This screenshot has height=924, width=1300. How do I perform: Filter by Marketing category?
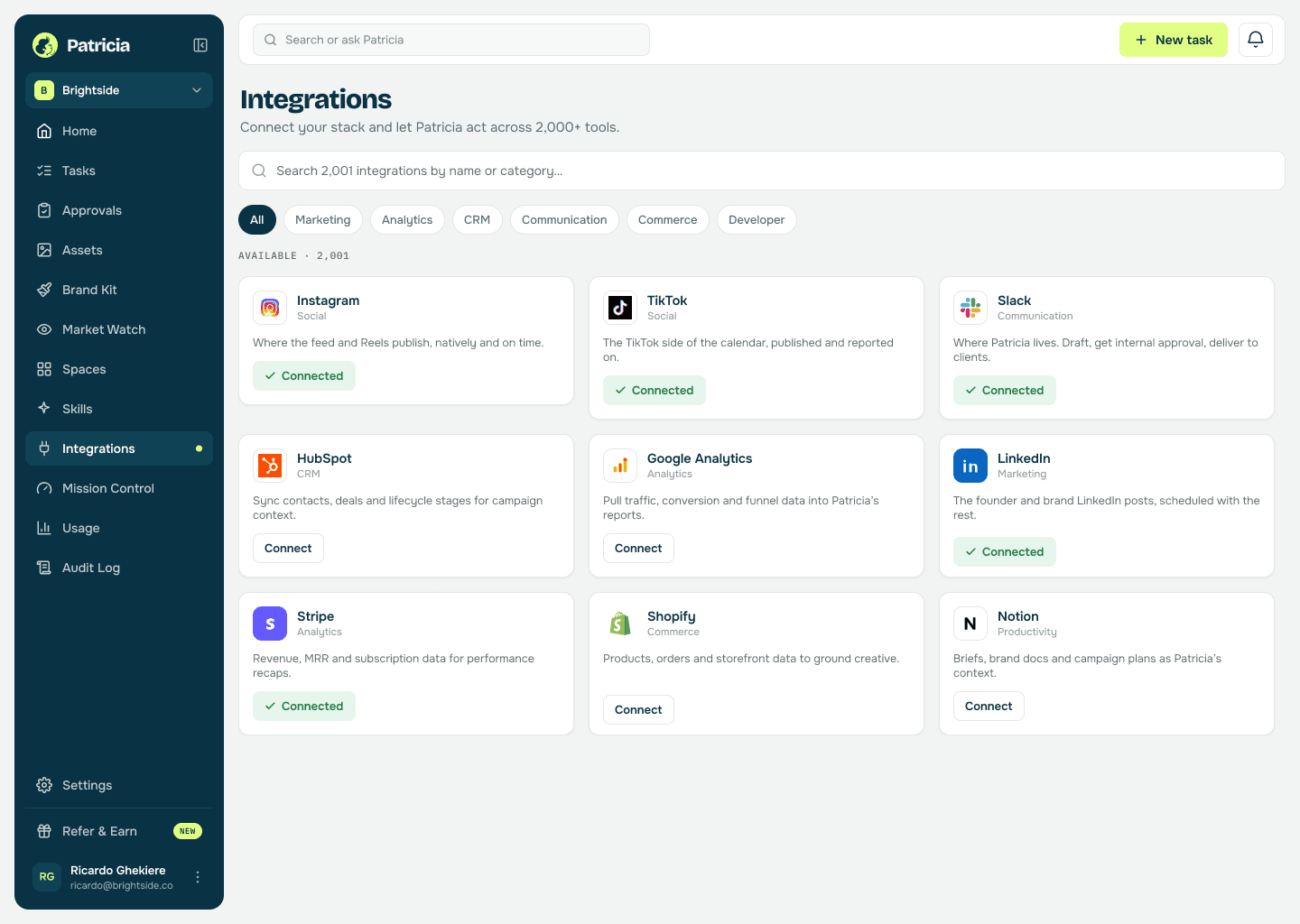click(323, 220)
